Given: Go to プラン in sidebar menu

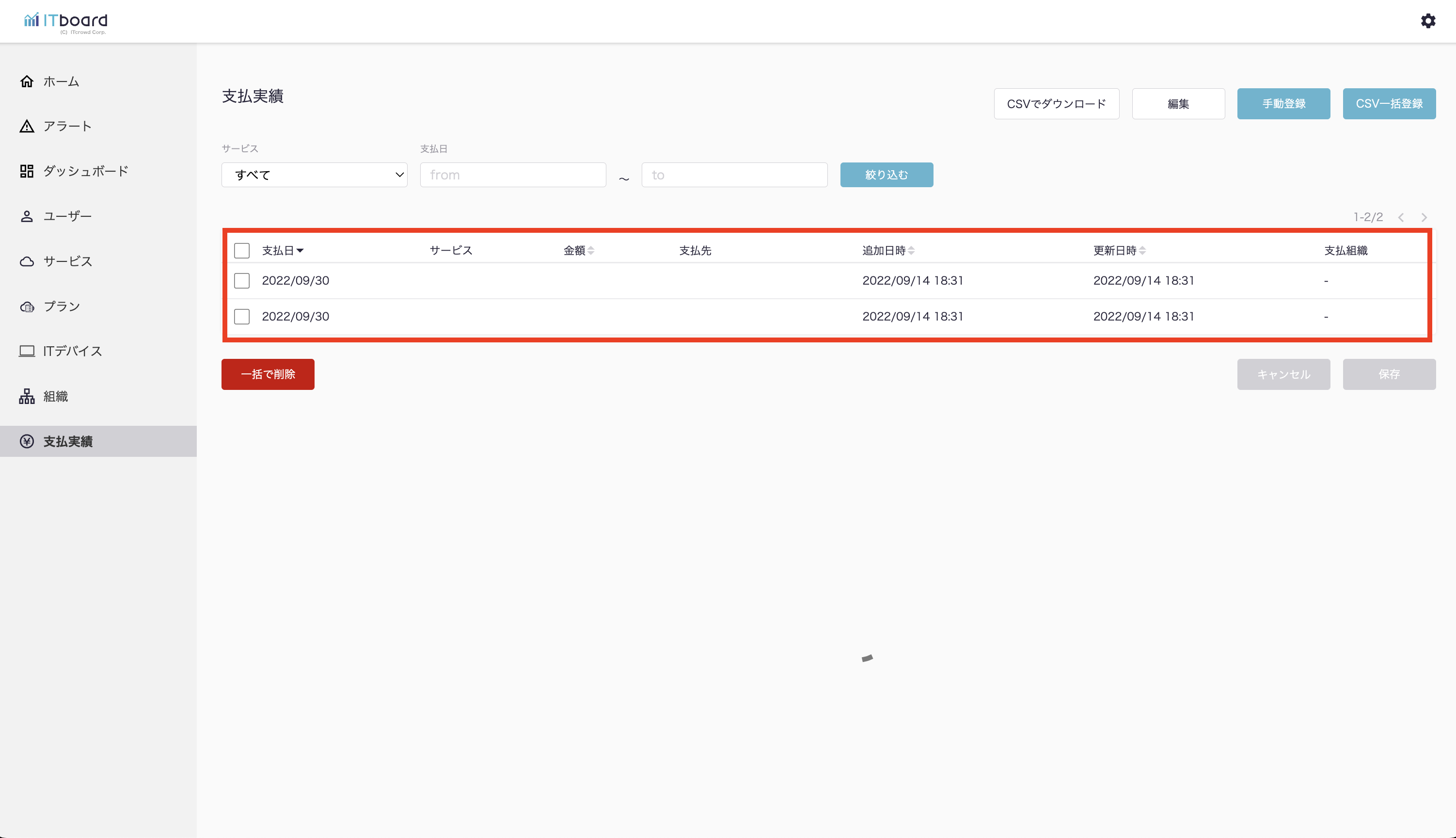Looking at the screenshot, I should (x=62, y=306).
